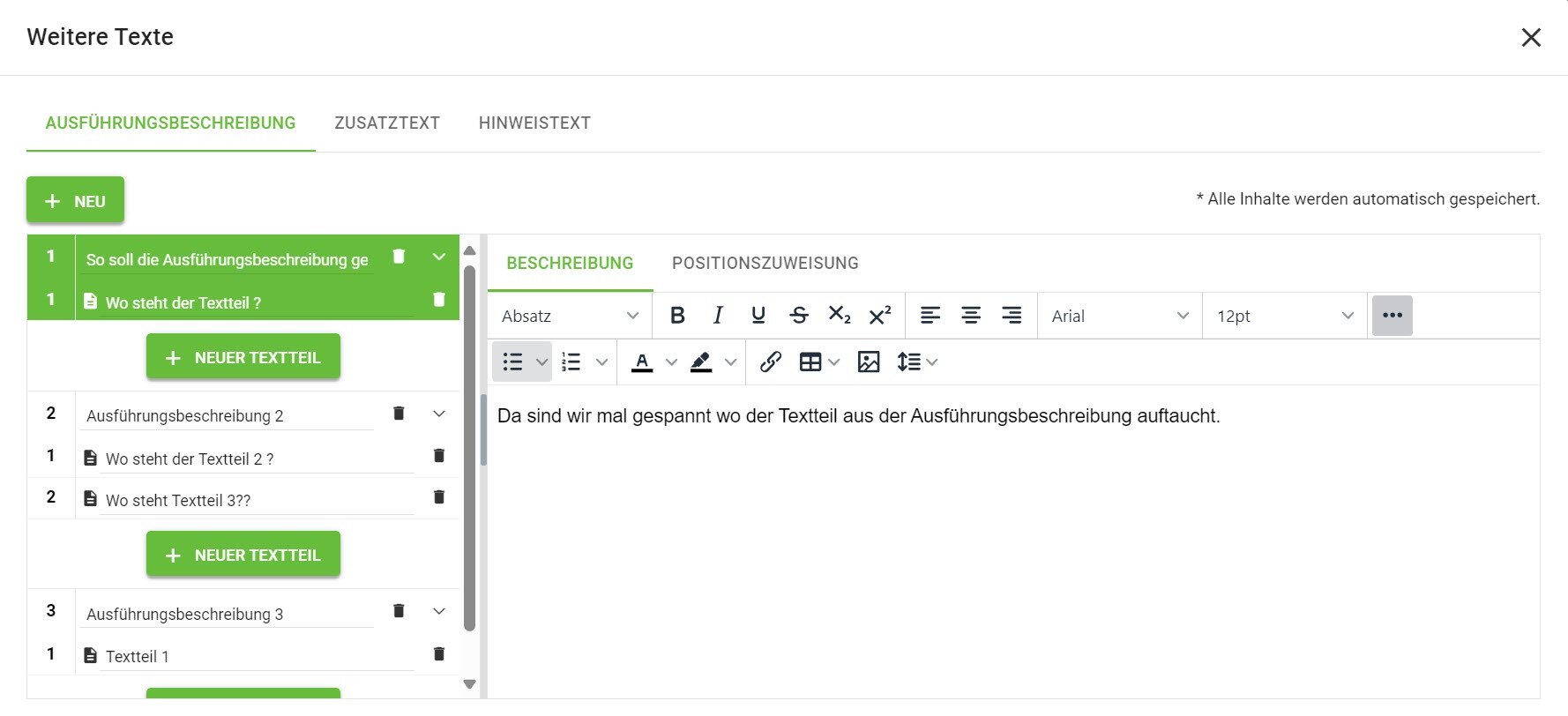Screen dimensions: 1568x716
Task: Switch to the Zusatztext tab
Action: (x=387, y=123)
